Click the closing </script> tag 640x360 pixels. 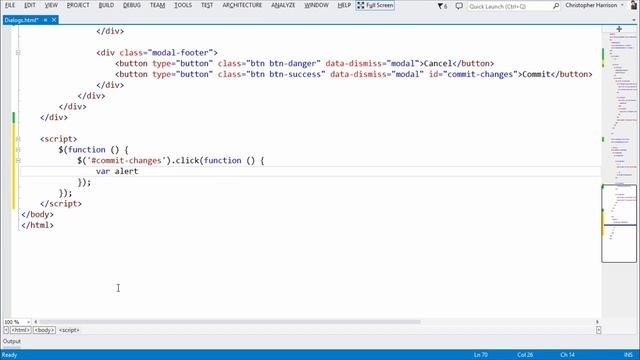pos(61,204)
